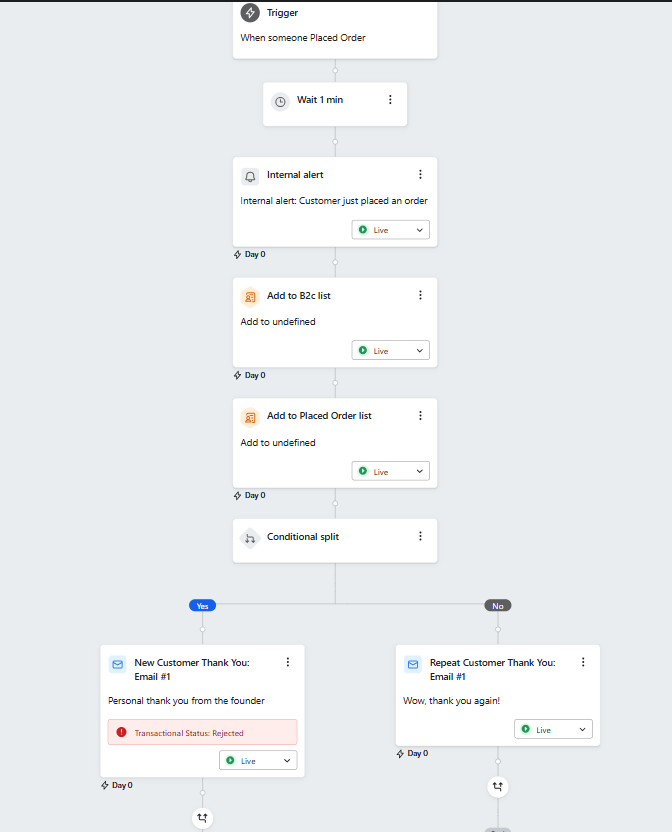Click the bell icon on Internal alert
Screen dimensions: 672x832
pyautogui.click(x=250, y=176)
